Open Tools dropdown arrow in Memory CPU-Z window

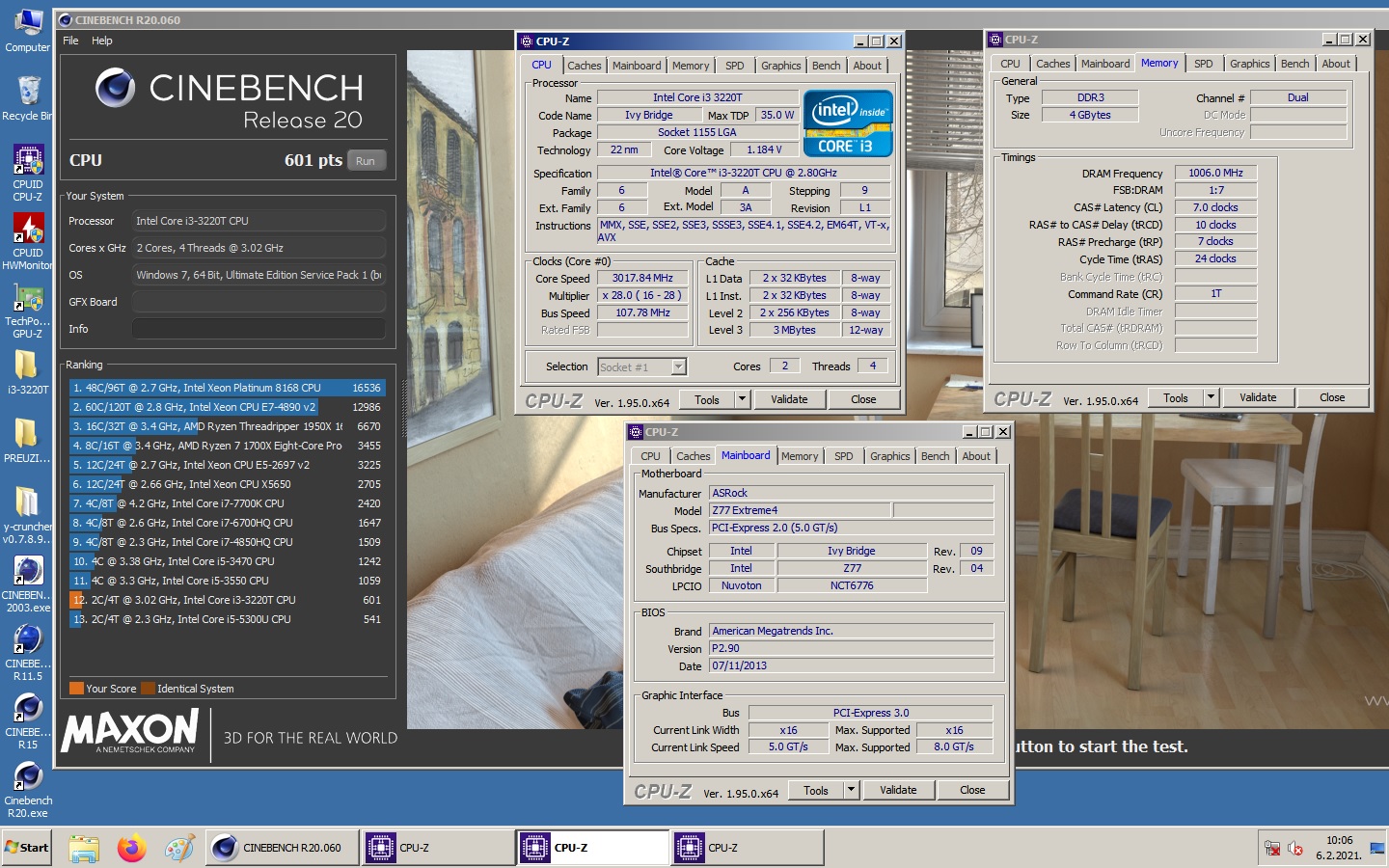(x=1211, y=397)
